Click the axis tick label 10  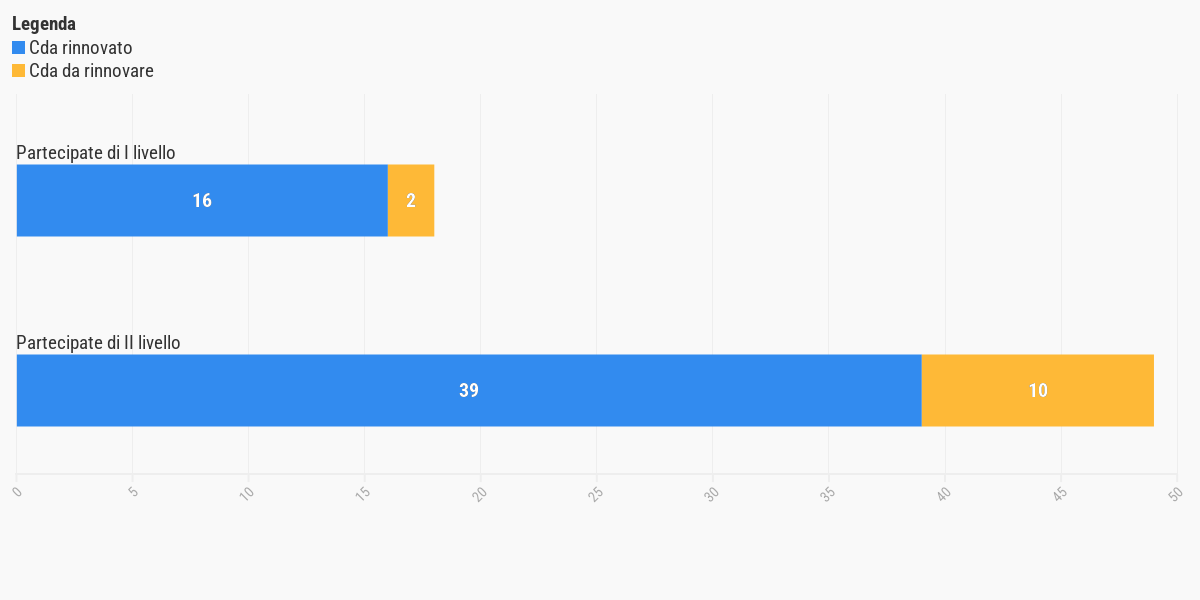point(247,492)
